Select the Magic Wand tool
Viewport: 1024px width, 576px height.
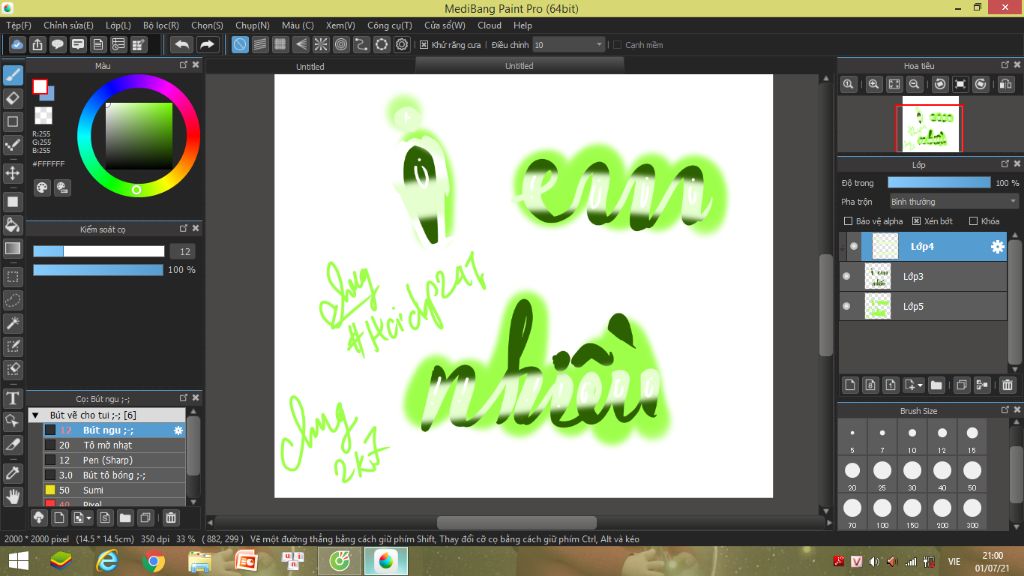[12, 323]
